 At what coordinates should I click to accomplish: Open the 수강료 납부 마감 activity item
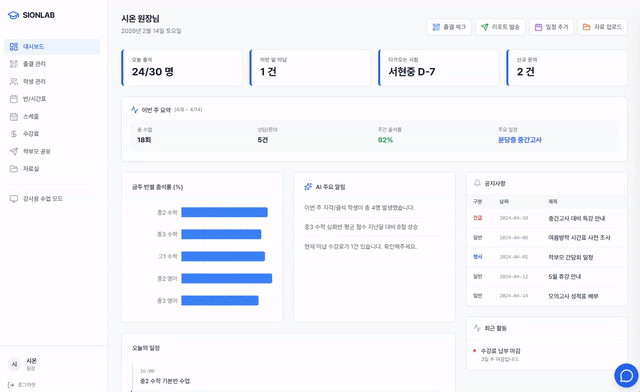547,354
